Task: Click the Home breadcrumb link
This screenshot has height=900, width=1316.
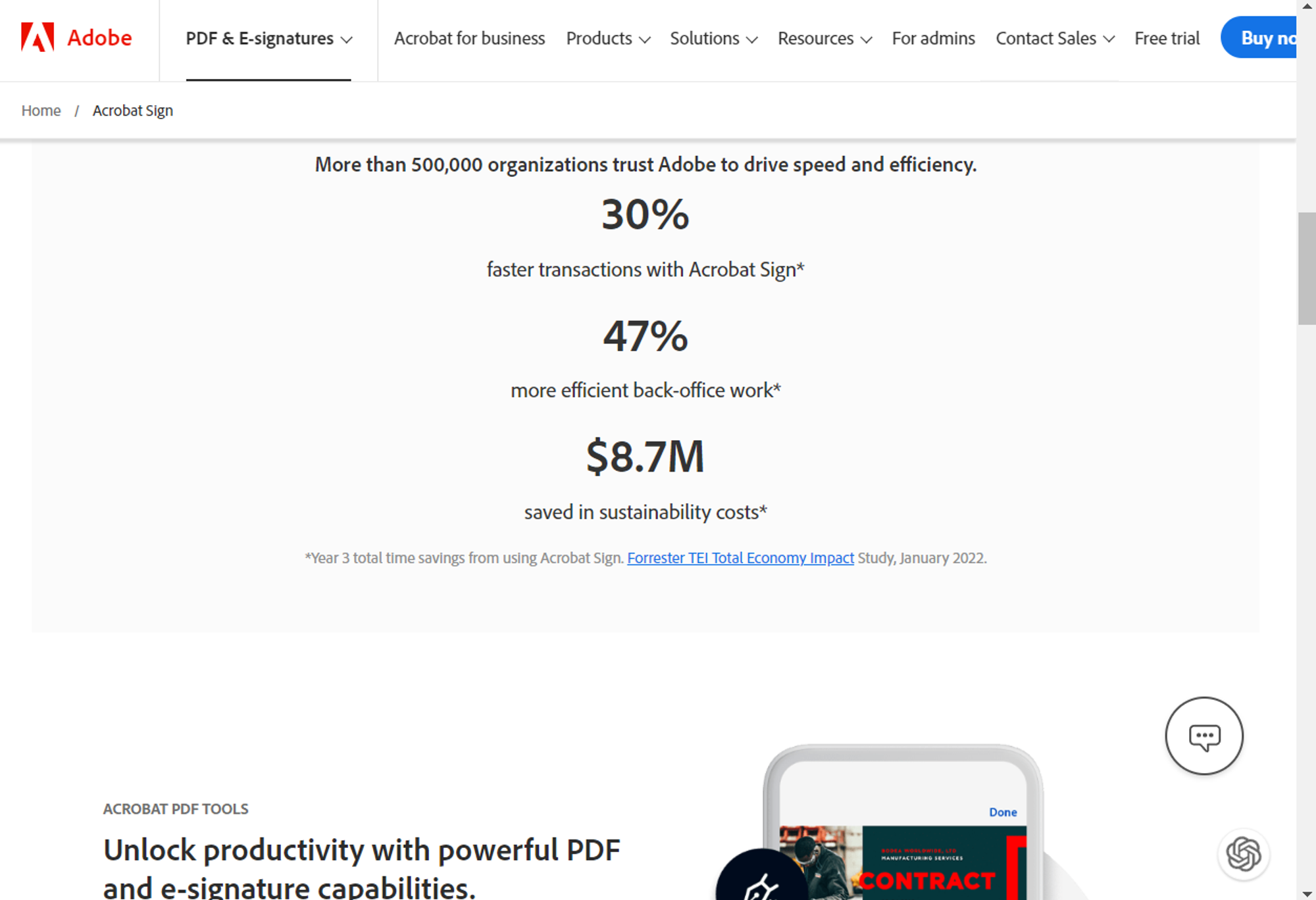Action: [41, 110]
